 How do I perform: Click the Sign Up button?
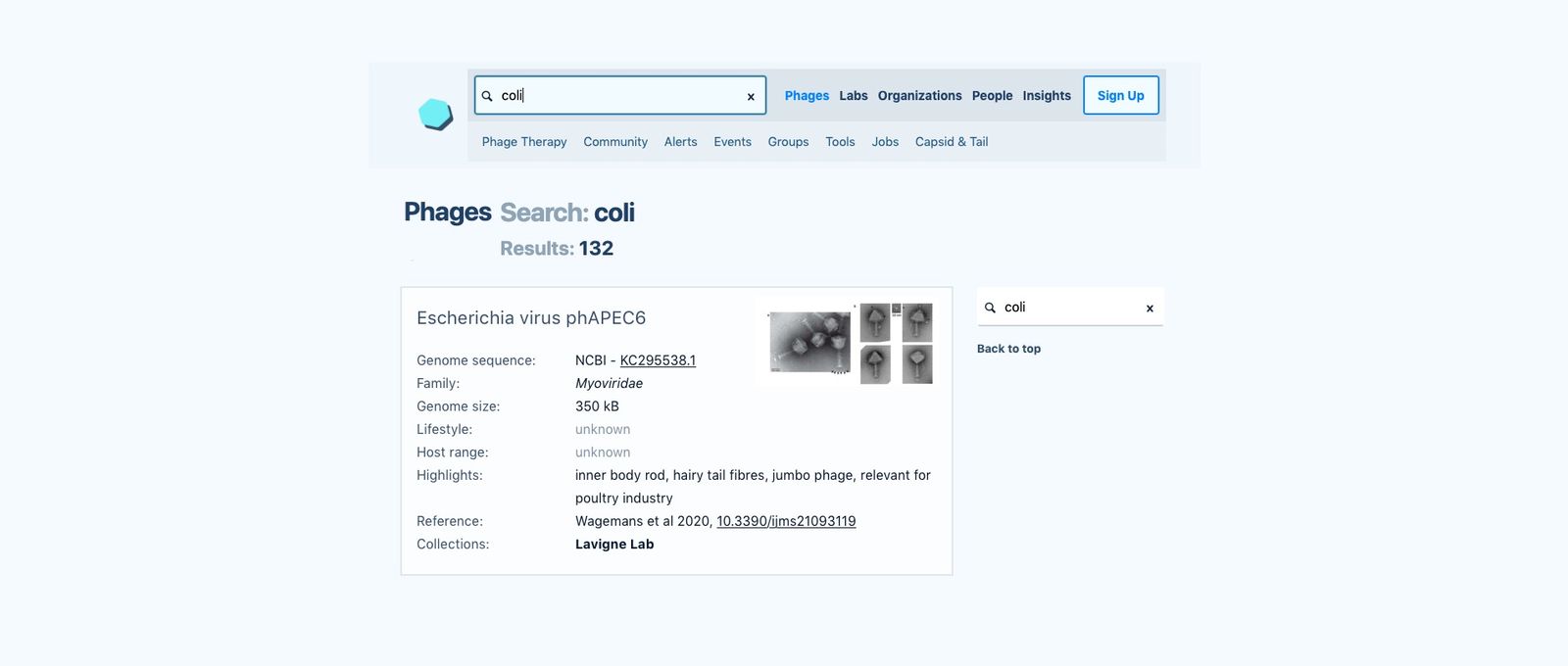(x=1121, y=95)
